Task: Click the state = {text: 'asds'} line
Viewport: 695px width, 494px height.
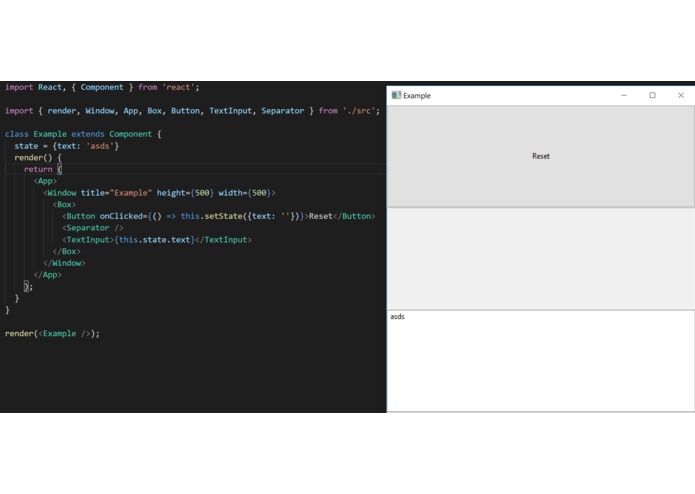Action: (66, 146)
